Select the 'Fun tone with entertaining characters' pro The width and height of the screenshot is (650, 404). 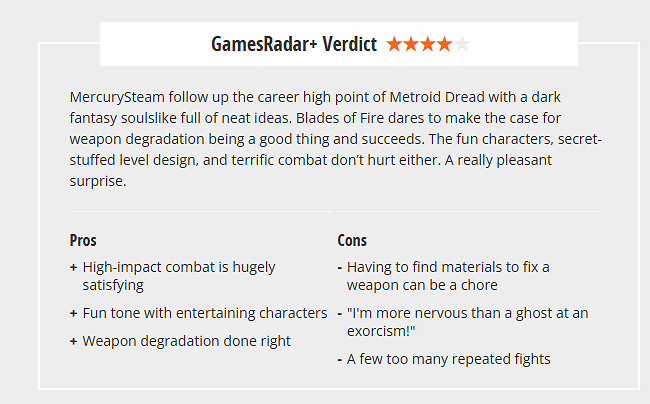click(x=205, y=313)
